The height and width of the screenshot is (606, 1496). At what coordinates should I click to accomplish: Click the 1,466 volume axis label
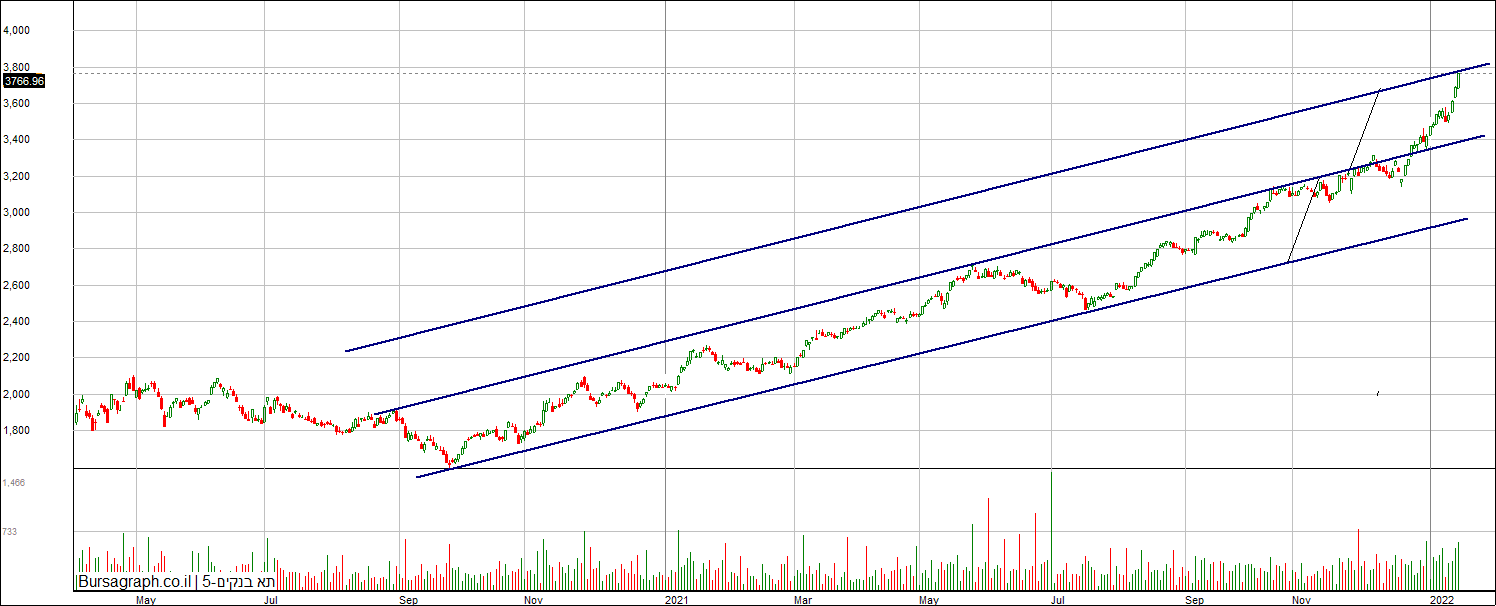pyautogui.click(x=14, y=483)
